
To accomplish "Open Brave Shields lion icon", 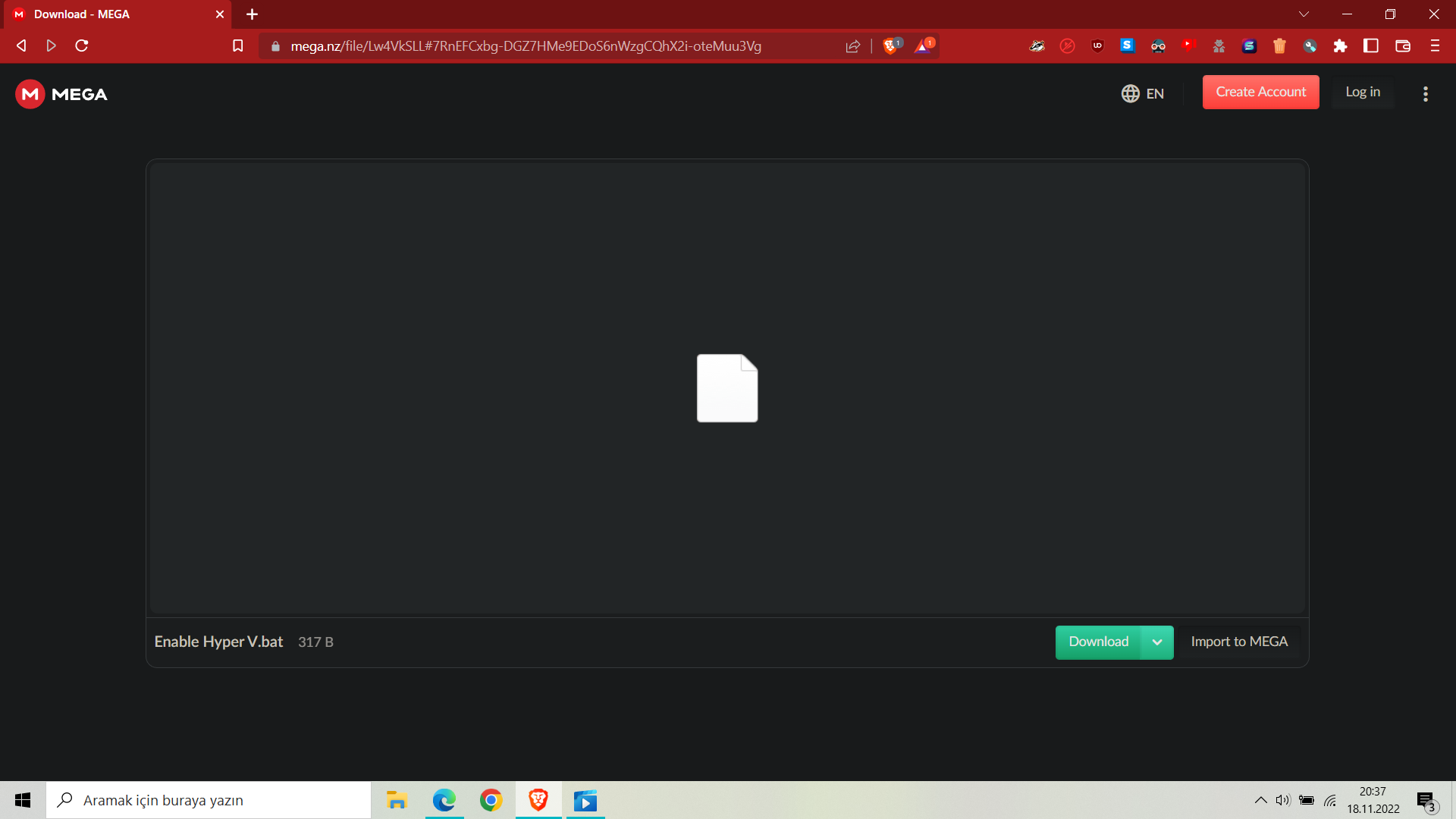I will click(890, 46).
